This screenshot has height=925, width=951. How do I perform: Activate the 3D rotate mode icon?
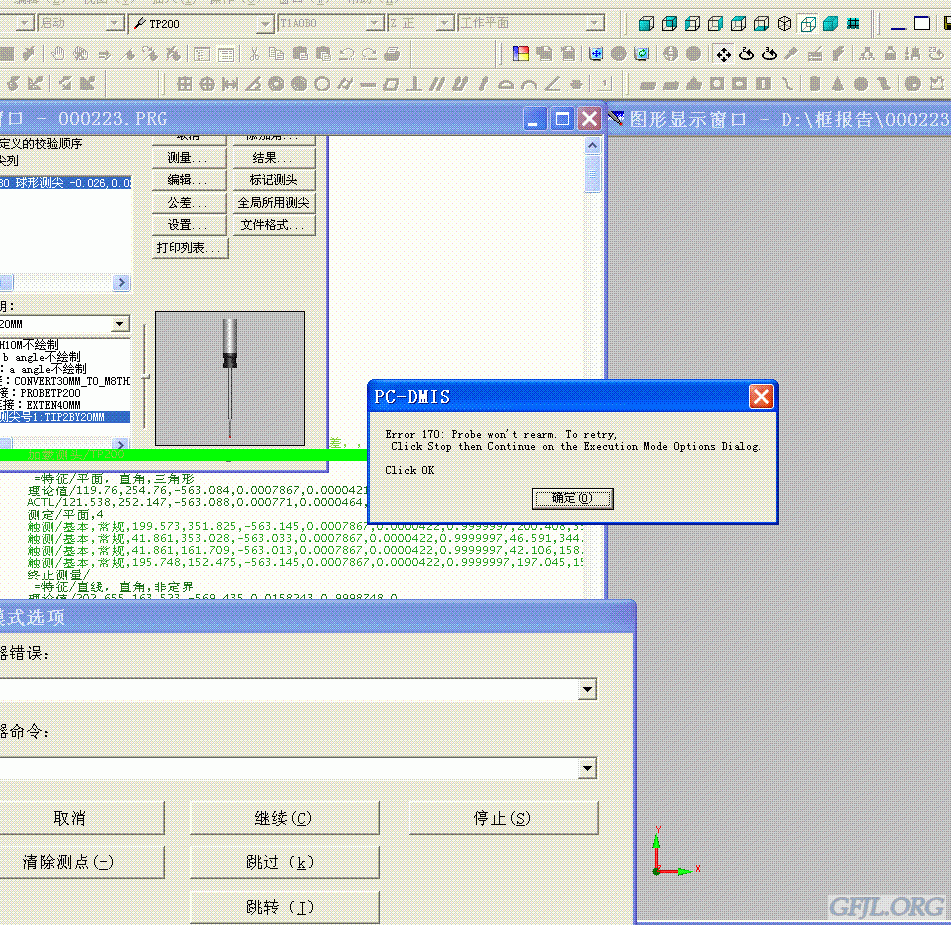click(x=770, y=54)
